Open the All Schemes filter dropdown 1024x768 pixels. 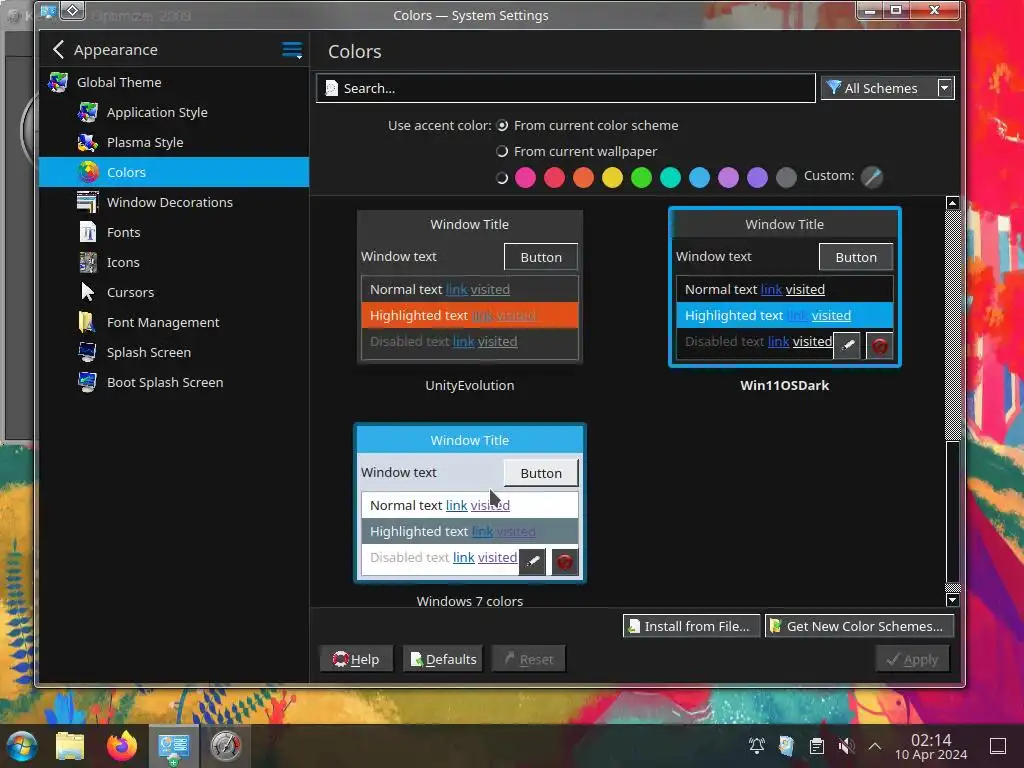pos(887,88)
